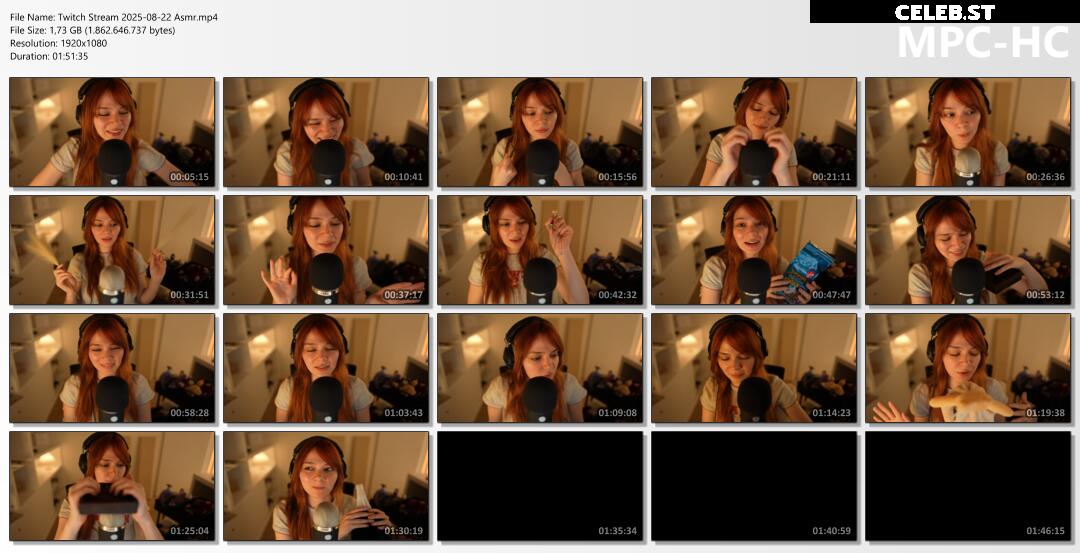Click the CELEB.ST watermark banner
This screenshot has height=553, width=1080.
click(x=944, y=12)
